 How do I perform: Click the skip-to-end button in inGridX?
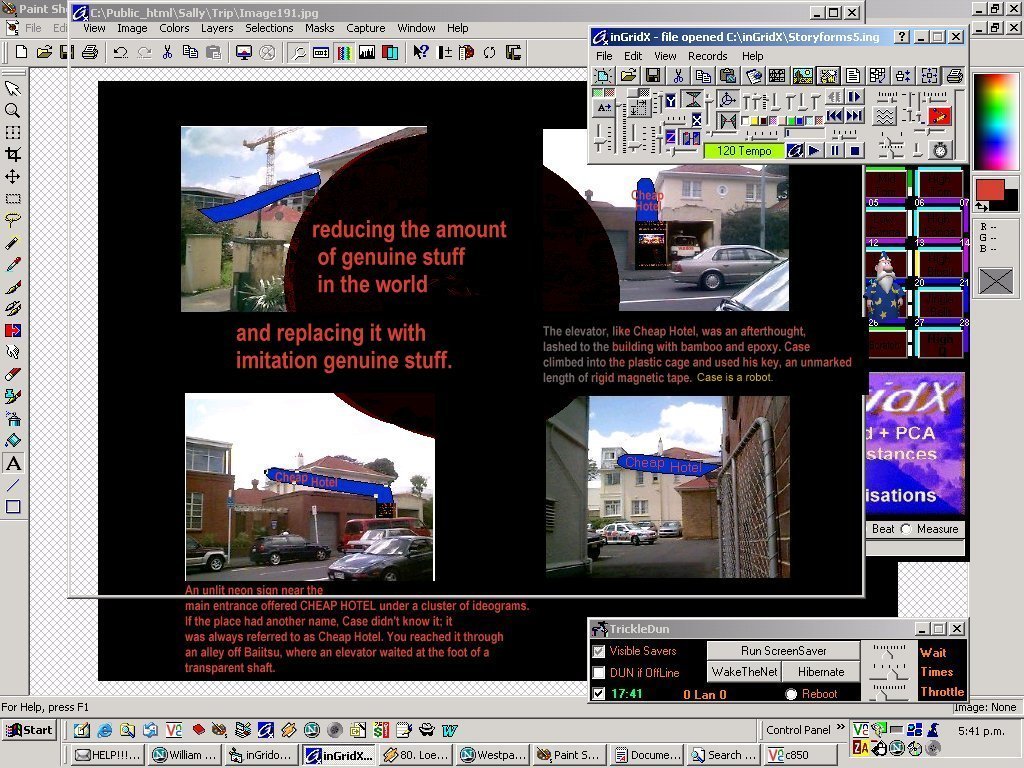(854, 116)
